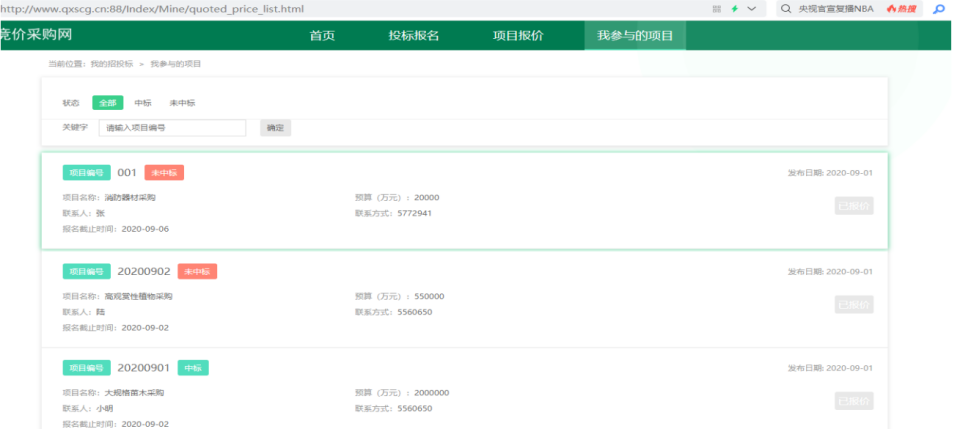The image size is (960, 429).
Task: Click 已报价 button for project 20200902
Action: tap(854, 305)
